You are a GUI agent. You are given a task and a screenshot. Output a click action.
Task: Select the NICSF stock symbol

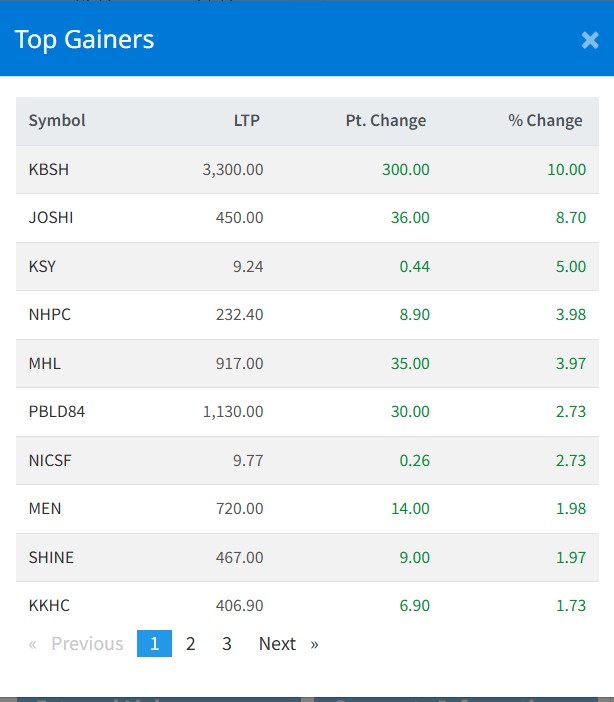(x=50, y=460)
